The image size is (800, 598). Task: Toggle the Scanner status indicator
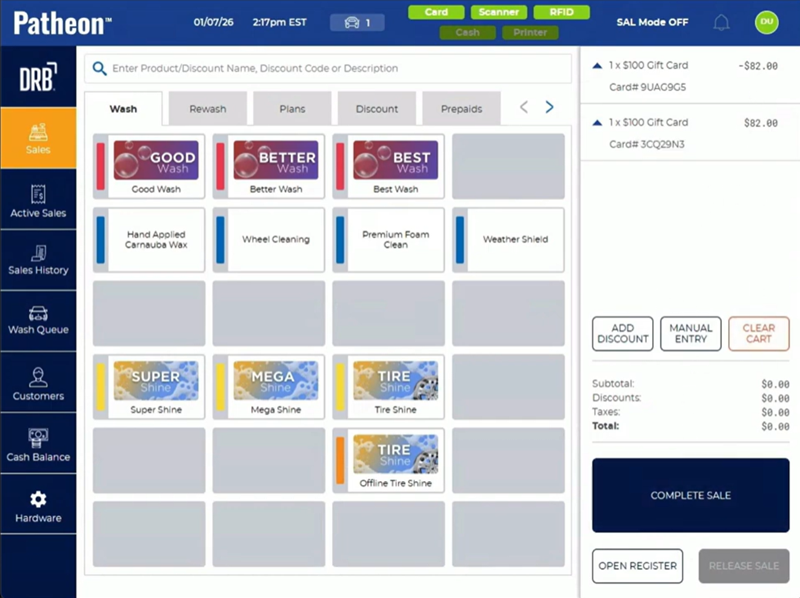coord(497,12)
